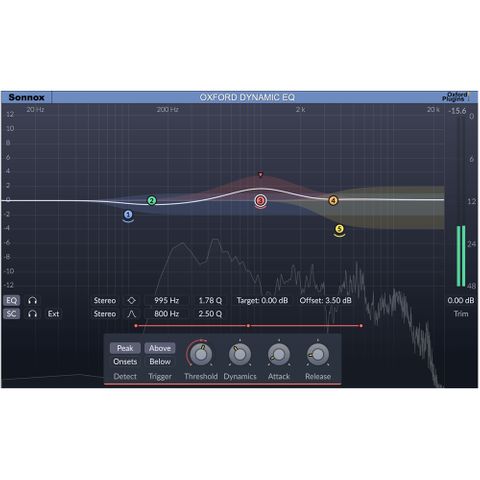The width and height of the screenshot is (480, 480).
Task: Click the Detect label
Action: pyautogui.click(x=125, y=376)
